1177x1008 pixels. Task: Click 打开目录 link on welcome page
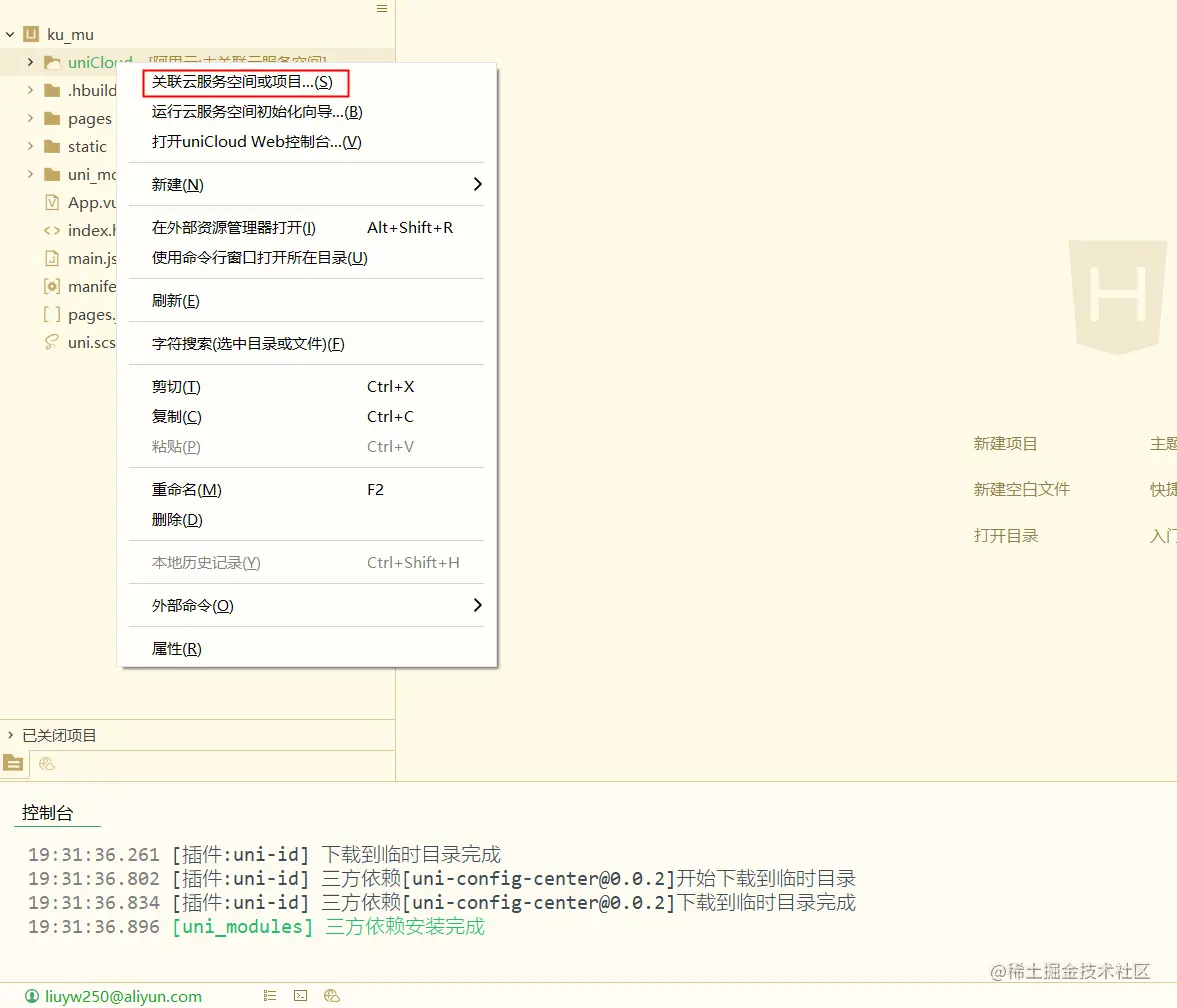point(1006,536)
